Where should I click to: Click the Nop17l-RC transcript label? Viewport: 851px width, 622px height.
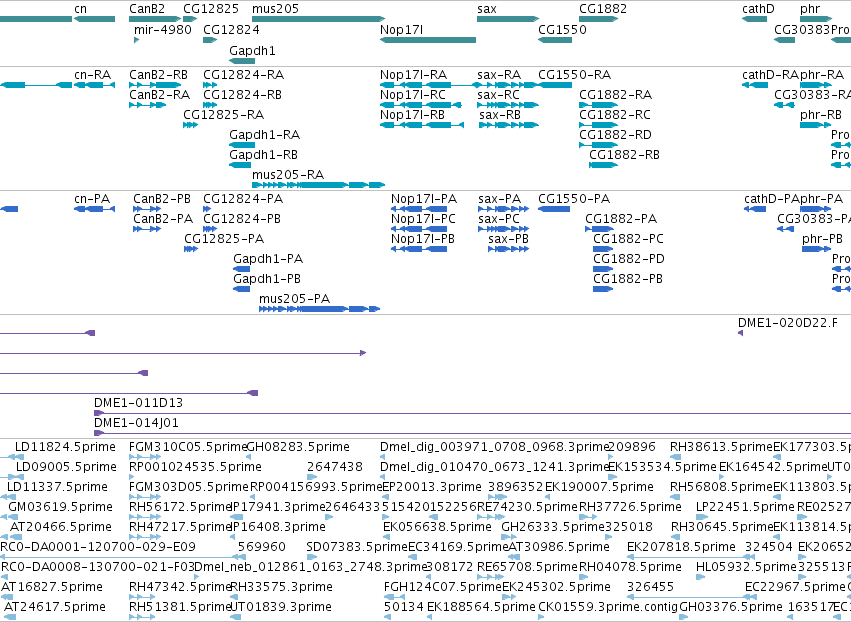click(x=412, y=95)
